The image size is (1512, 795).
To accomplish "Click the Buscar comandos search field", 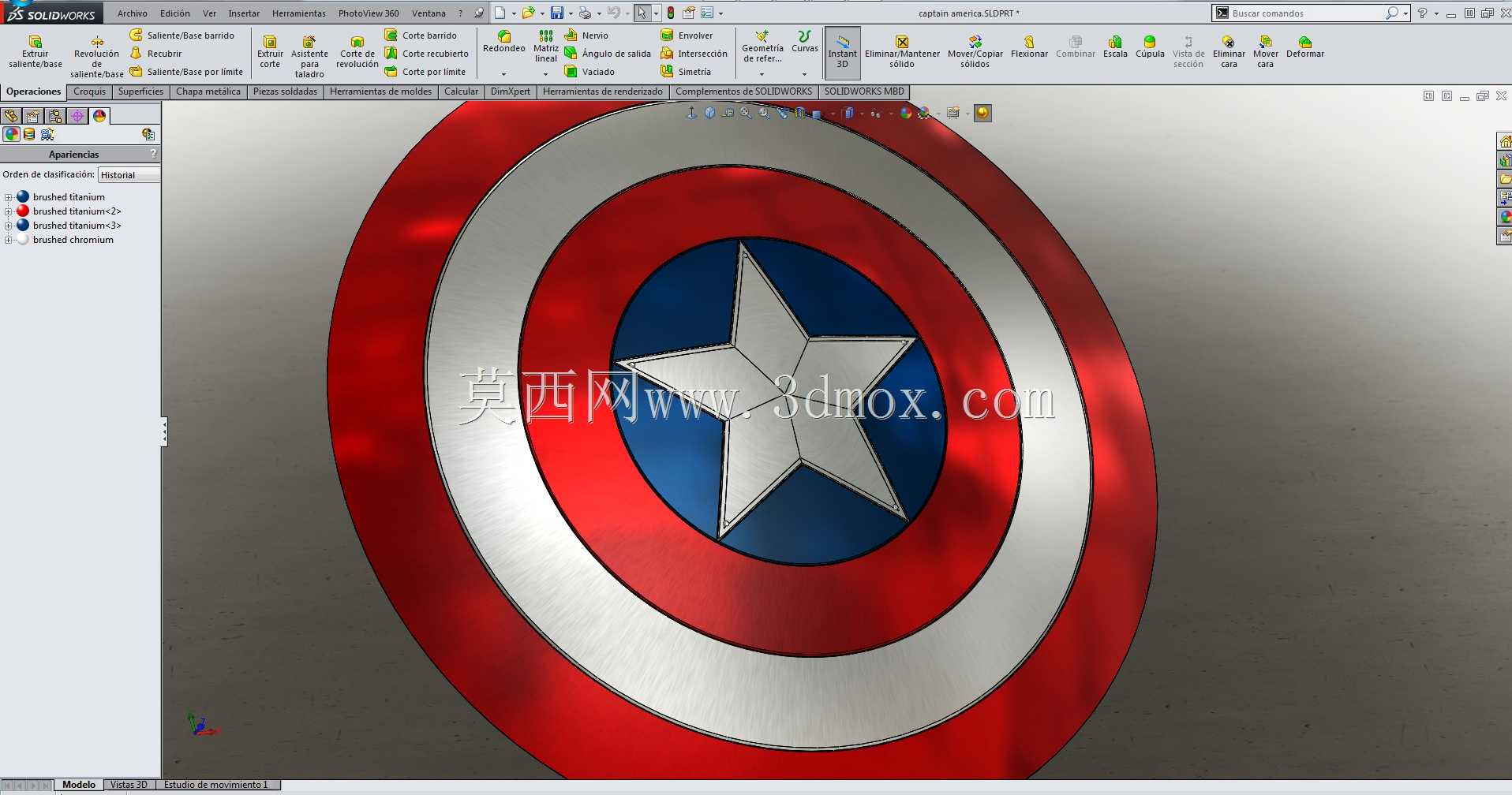I will [1307, 13].
